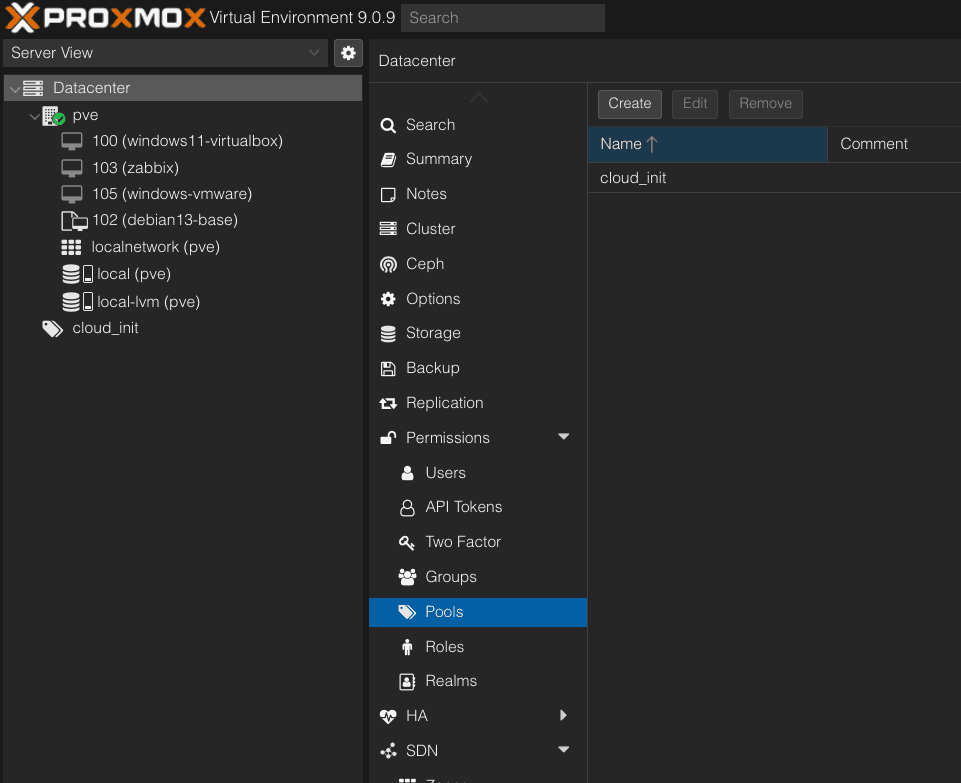Click the retweet icon next to Replication
This screenshot has height=783, width=961.
[388, 403]
